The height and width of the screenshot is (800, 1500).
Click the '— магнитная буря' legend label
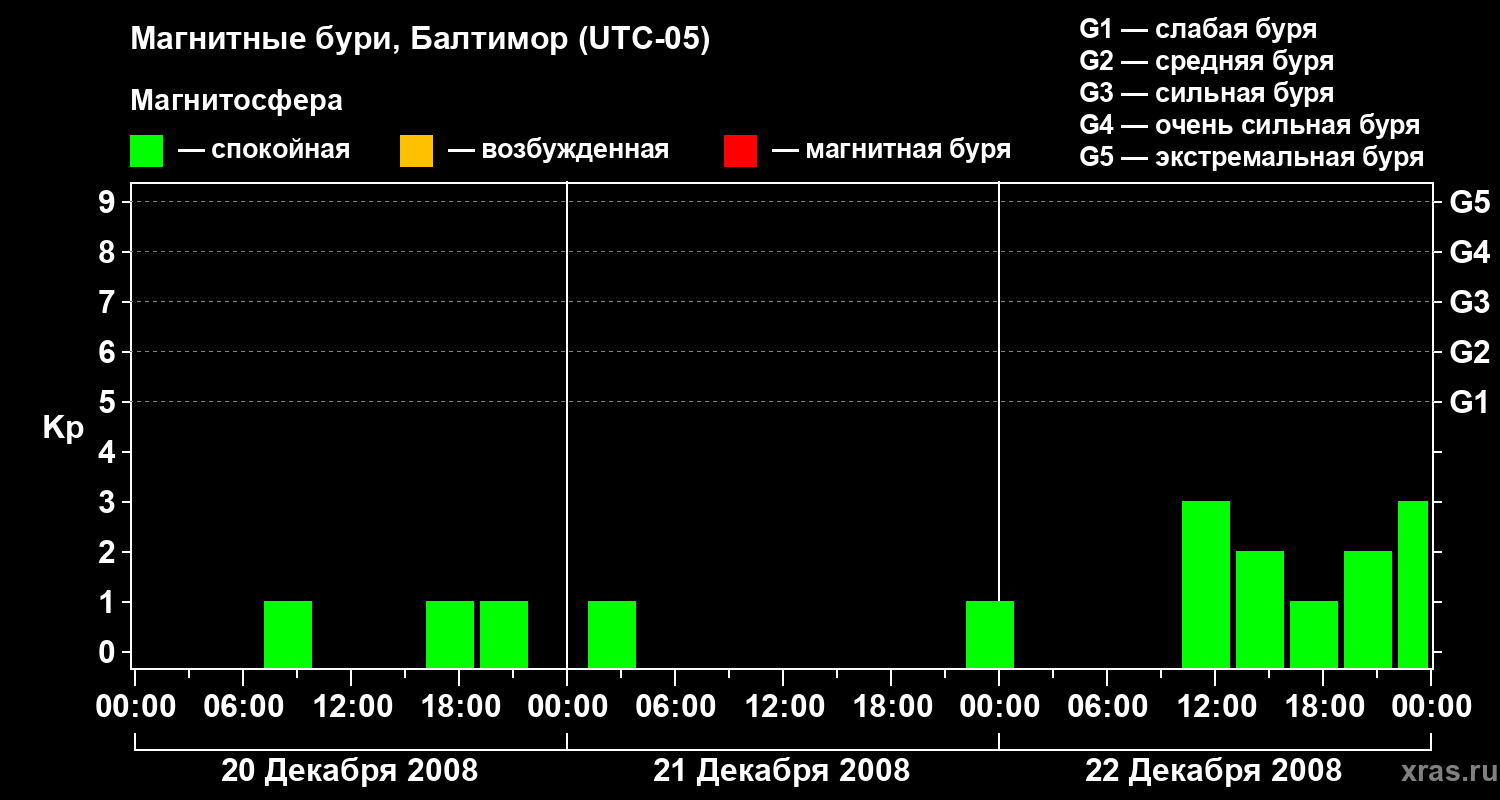pos(892,150)
